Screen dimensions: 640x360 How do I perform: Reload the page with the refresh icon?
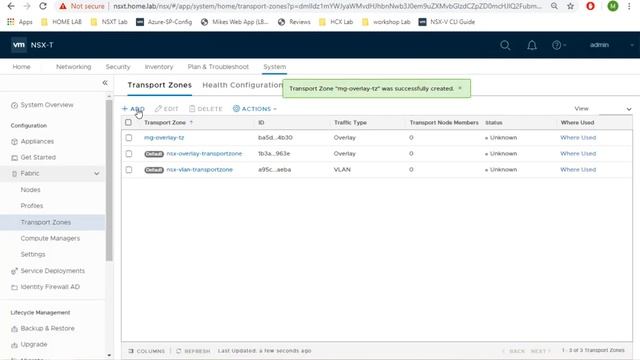pos(43,6)
